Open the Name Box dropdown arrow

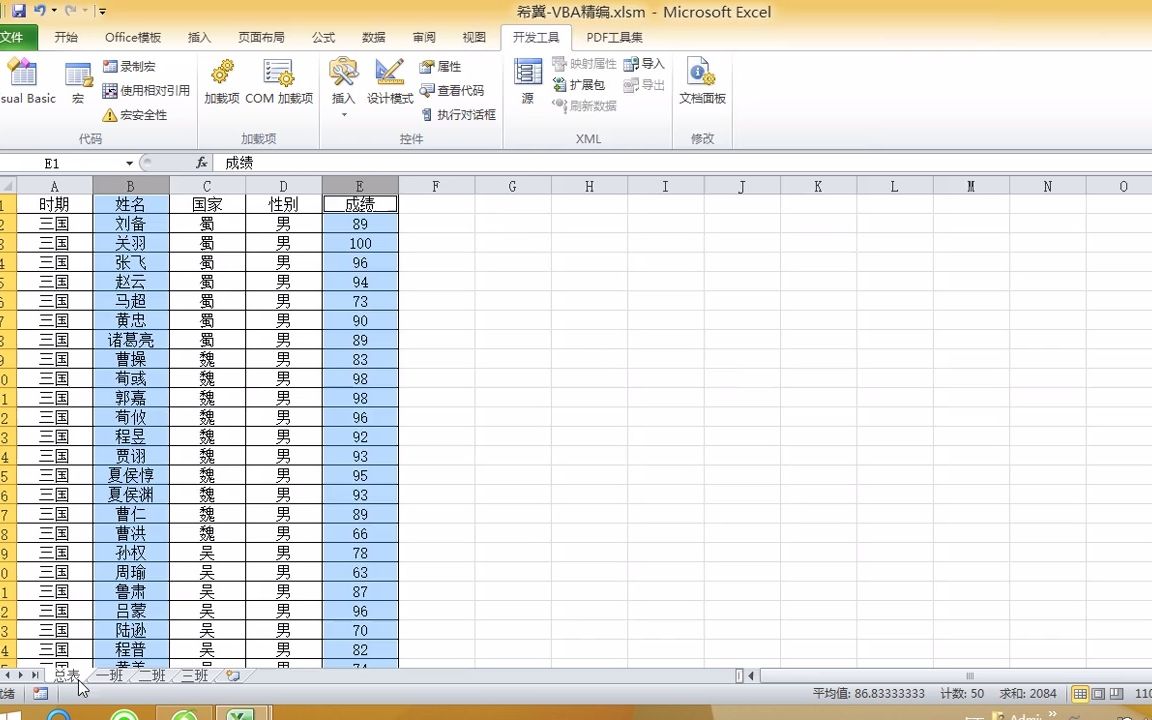pyautogui.click(x=131, y=161)
